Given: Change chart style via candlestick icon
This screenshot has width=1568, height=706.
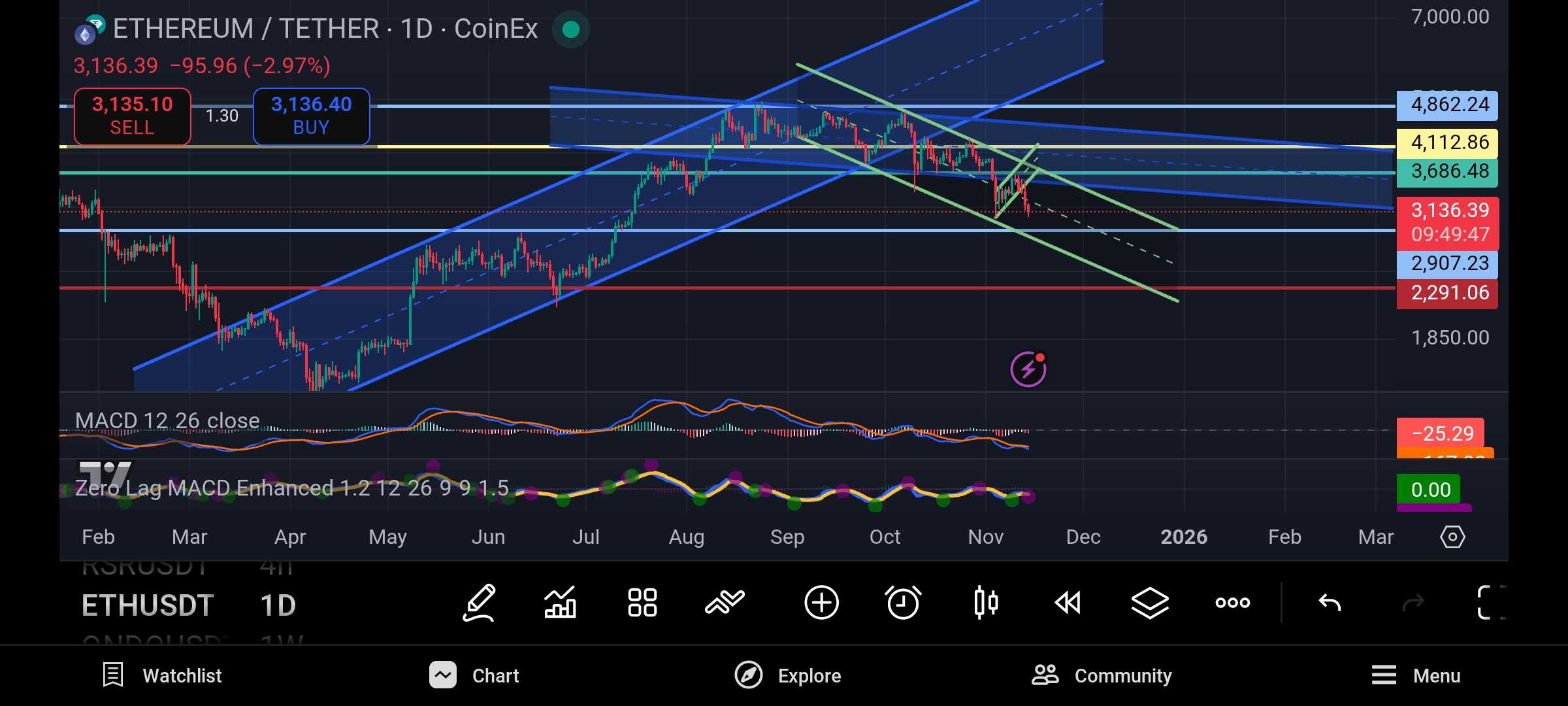Looking at the screenshot, I should click(x=985, y=601).
